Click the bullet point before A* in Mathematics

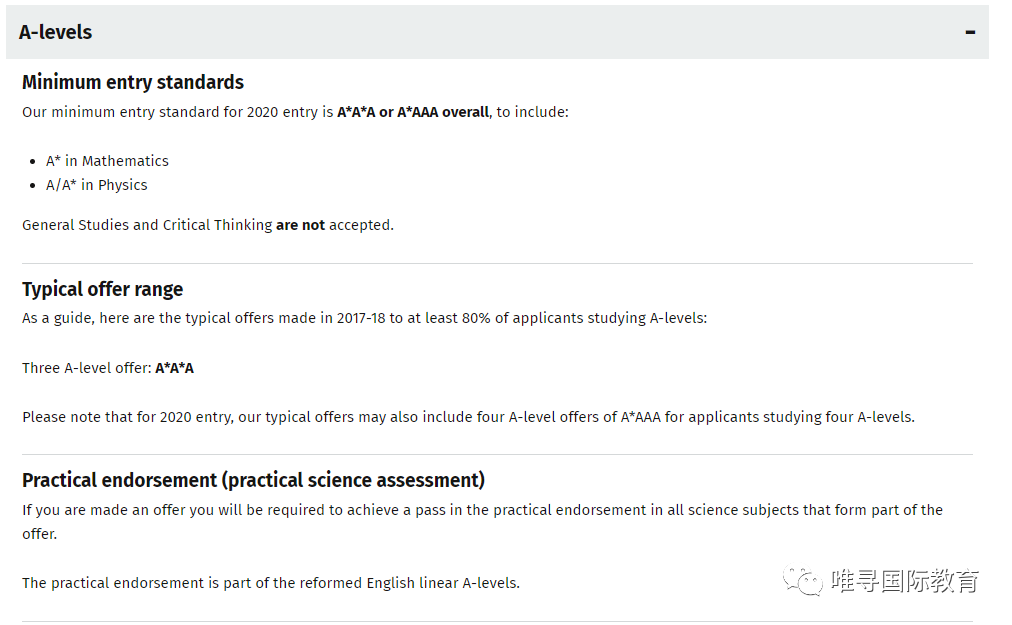coord(32,161)
